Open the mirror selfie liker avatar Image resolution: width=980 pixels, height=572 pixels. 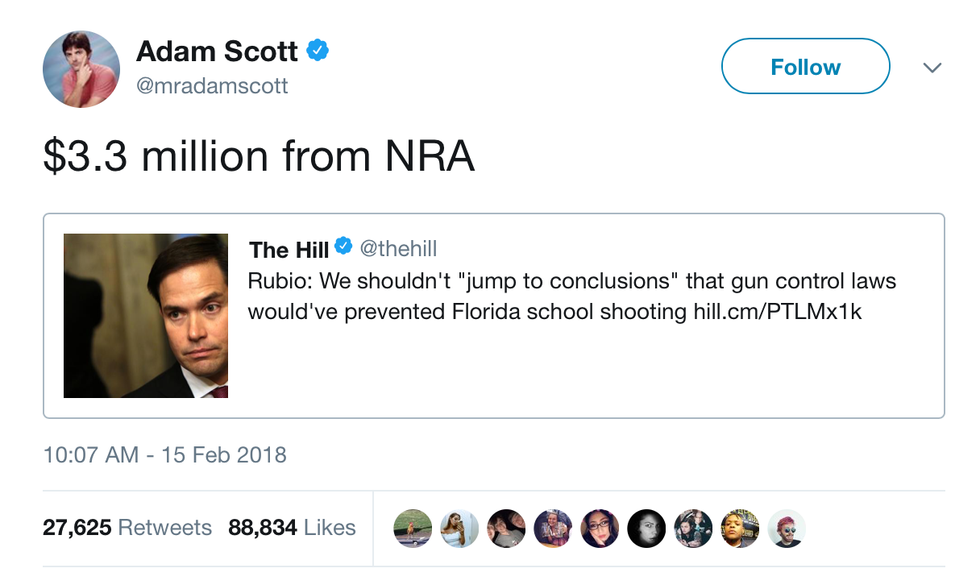pyautogui.click(x=460, y=528)
